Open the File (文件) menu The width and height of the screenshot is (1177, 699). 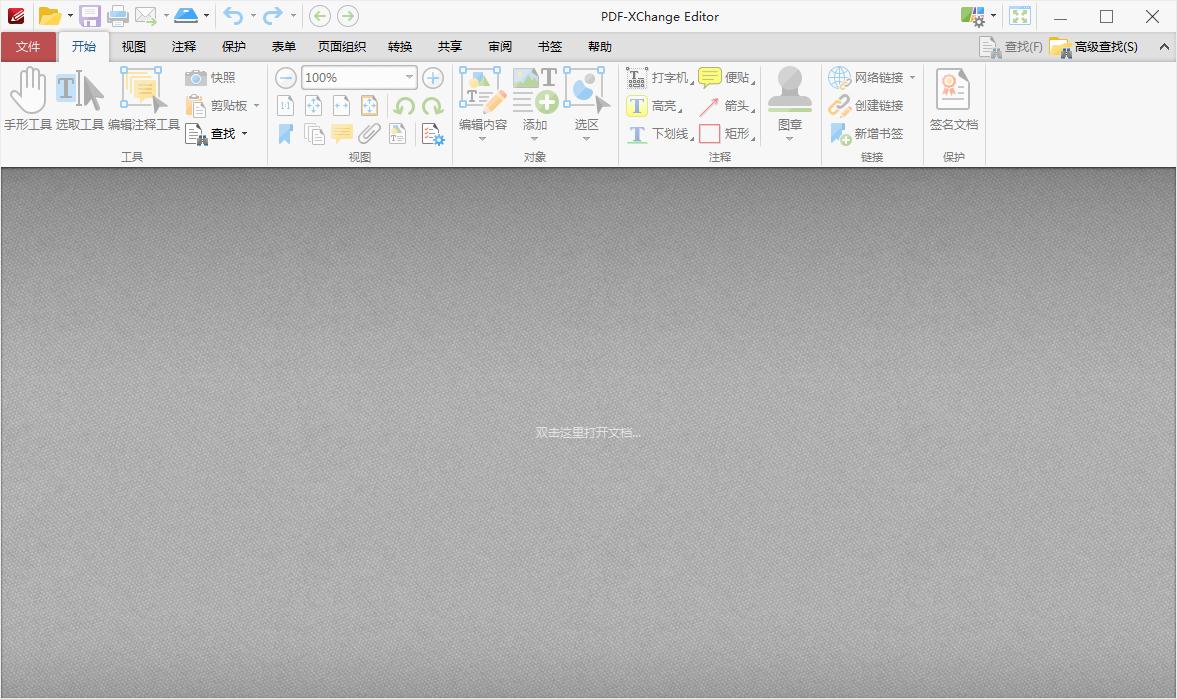tap(28, 47)
